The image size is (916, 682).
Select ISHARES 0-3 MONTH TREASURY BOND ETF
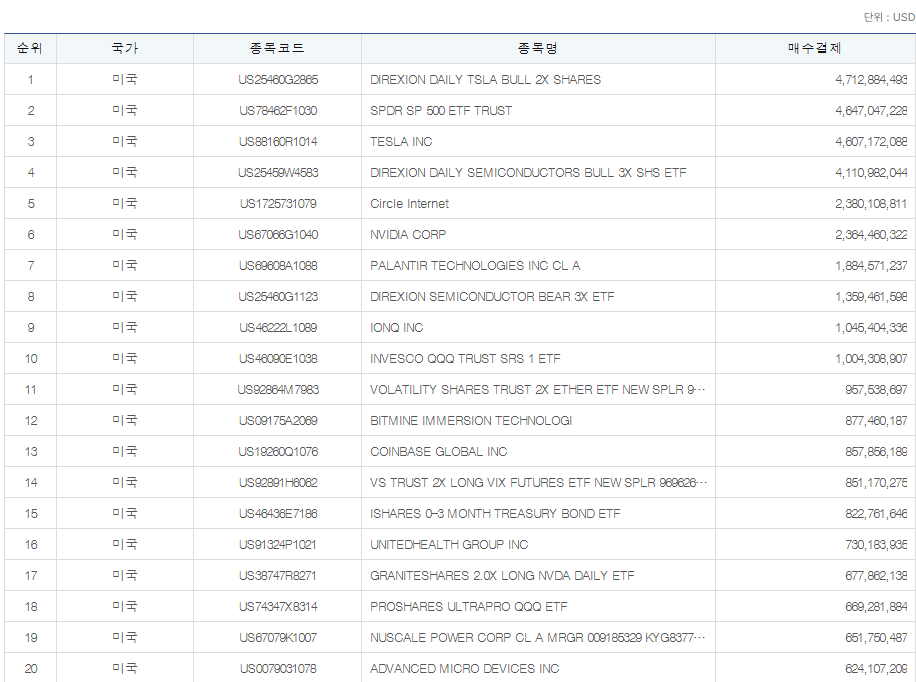495,513
